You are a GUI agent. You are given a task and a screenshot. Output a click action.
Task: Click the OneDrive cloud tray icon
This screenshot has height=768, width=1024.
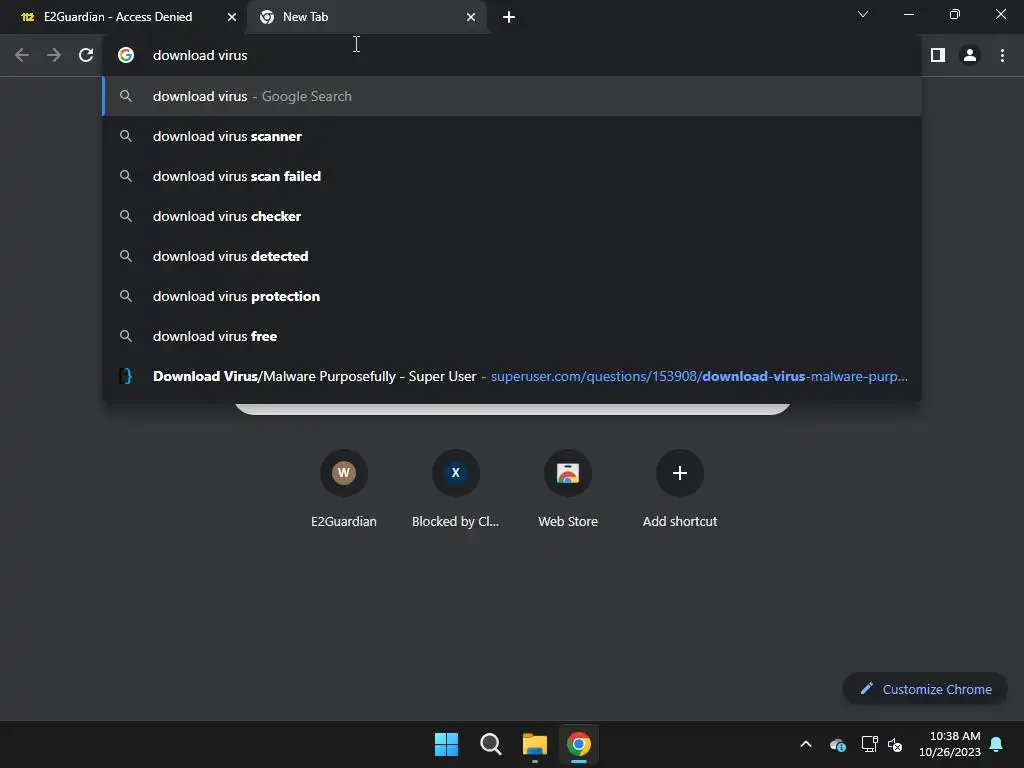click(x=837, y=744)
